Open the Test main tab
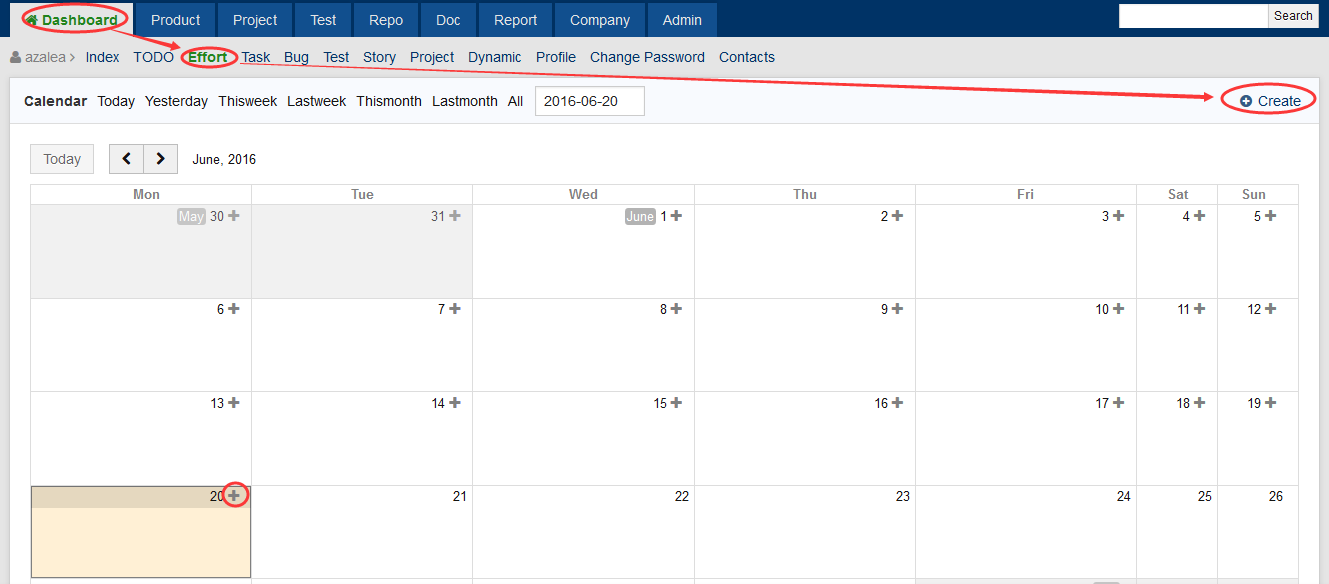The image size is (1329, 584). click(x=323, y=20)
